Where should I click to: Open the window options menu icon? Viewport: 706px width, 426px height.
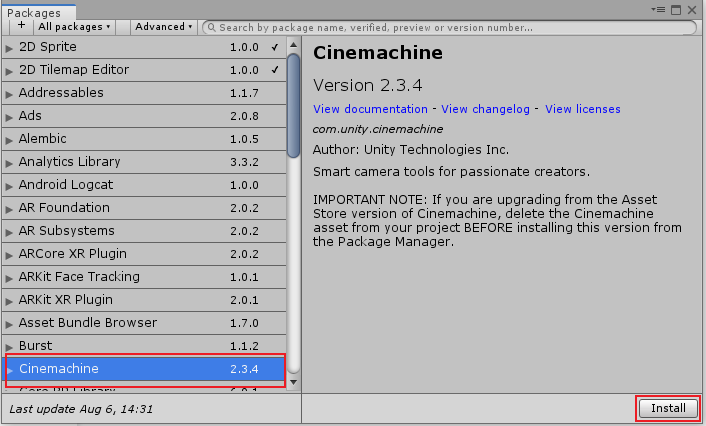[656, 10]
